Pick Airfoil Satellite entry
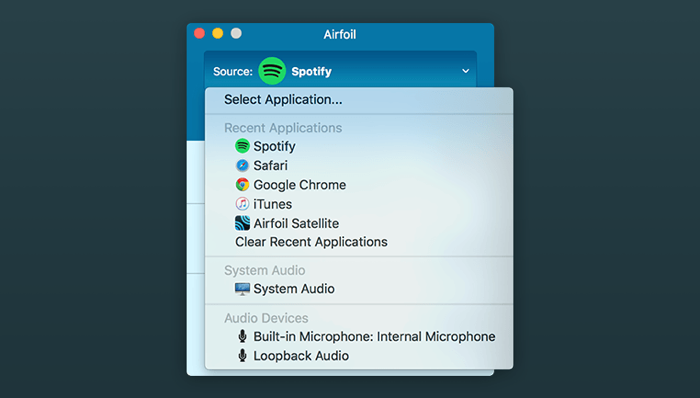The image size is (700, 398). pyautogui.click(x=296, y=223)
